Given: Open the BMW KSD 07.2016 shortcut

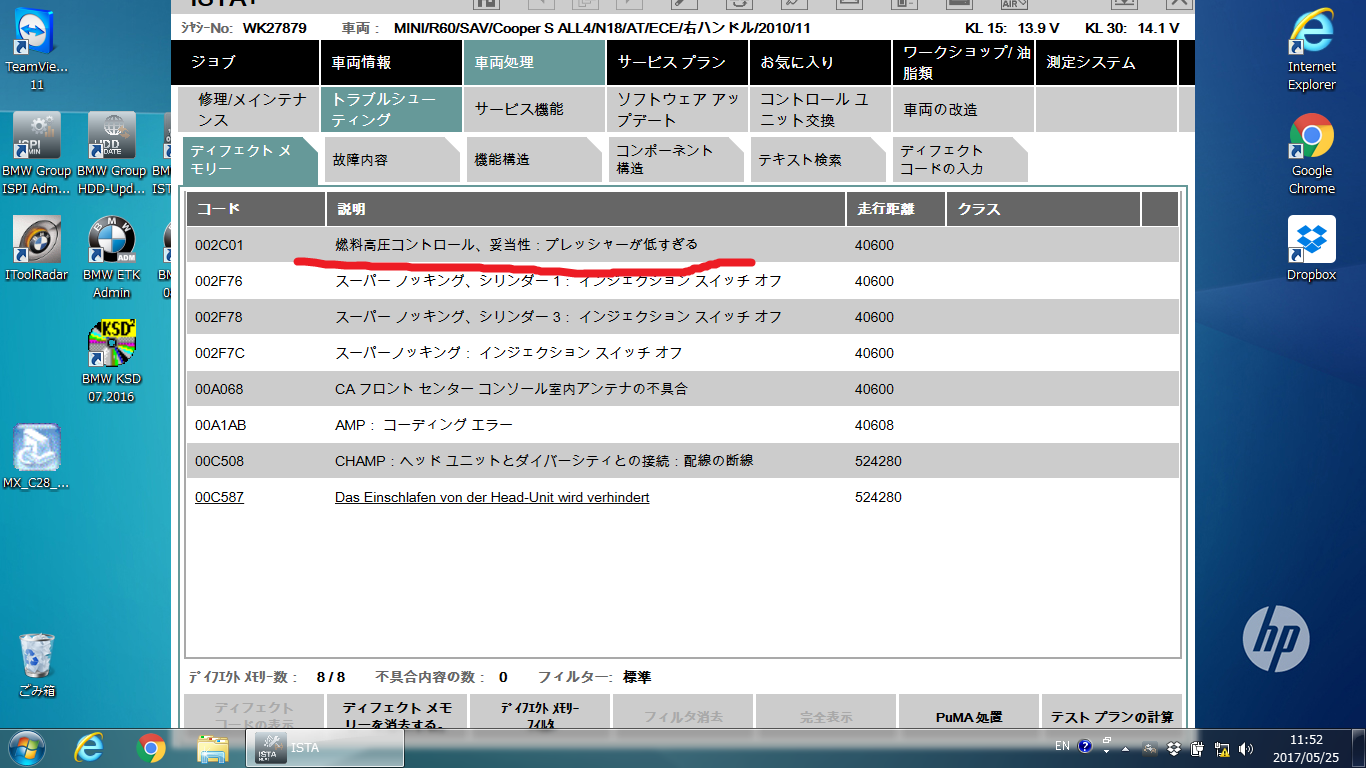Looking at the screenshot, I should (x=112, y=361).
